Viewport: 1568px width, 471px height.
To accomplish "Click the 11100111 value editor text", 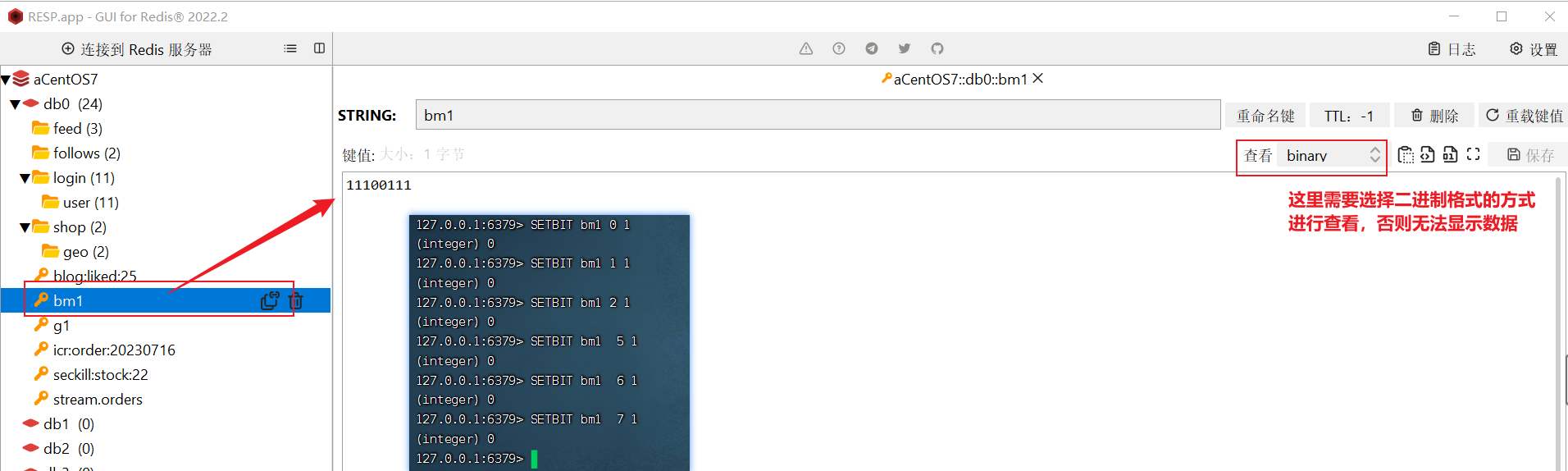I will [379, 185].
